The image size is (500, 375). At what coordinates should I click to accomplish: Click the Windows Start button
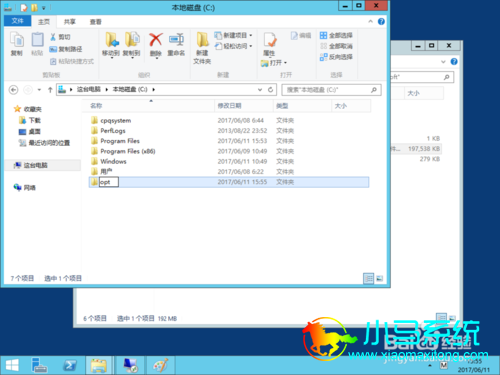point(12,366)
